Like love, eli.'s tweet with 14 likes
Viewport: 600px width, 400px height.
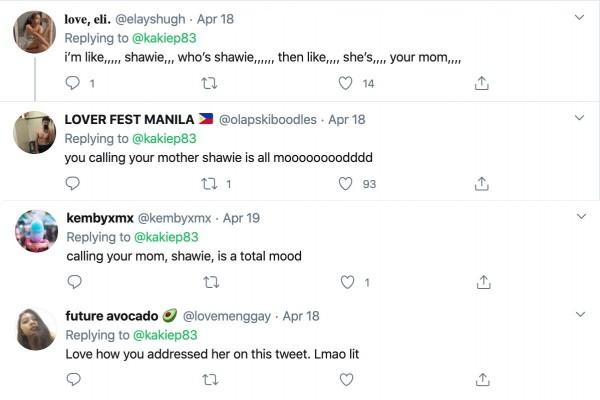point(347,83)
